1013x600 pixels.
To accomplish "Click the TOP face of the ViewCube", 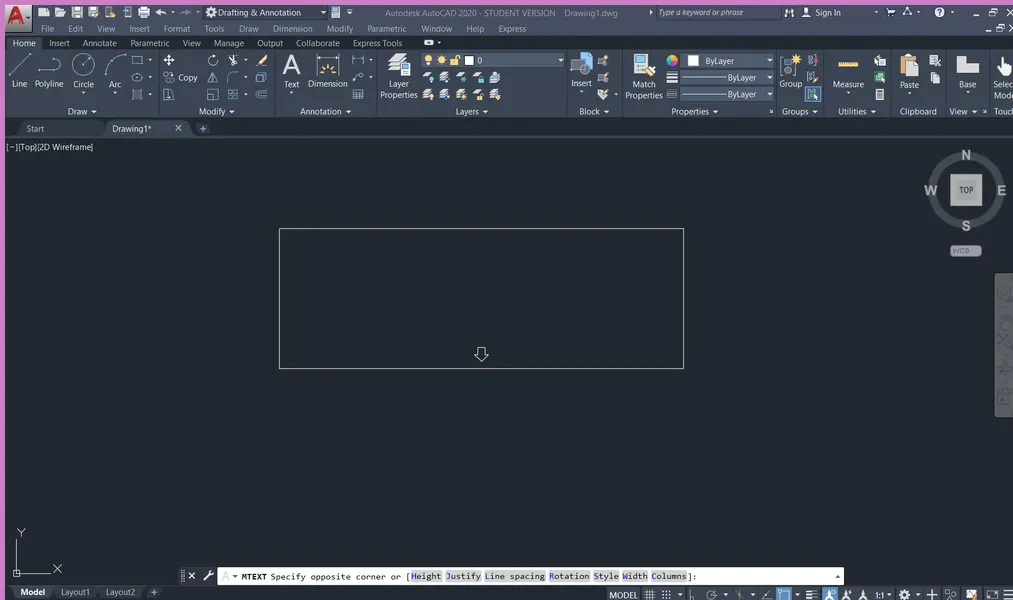I will point(965,189).
